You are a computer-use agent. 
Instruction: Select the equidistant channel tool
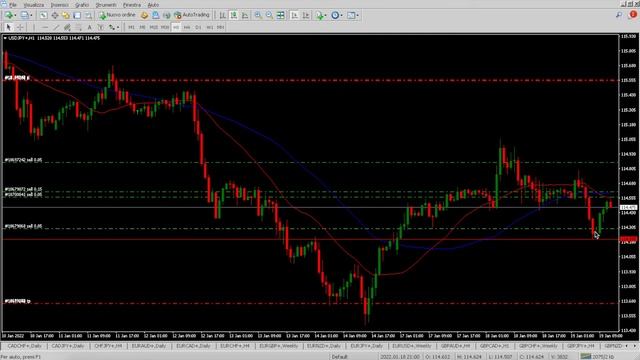click(x=67, y=27)
